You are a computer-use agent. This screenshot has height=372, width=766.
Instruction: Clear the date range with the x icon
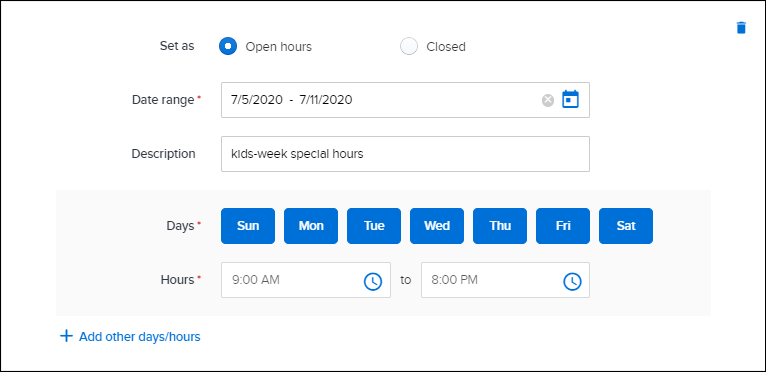548,100
